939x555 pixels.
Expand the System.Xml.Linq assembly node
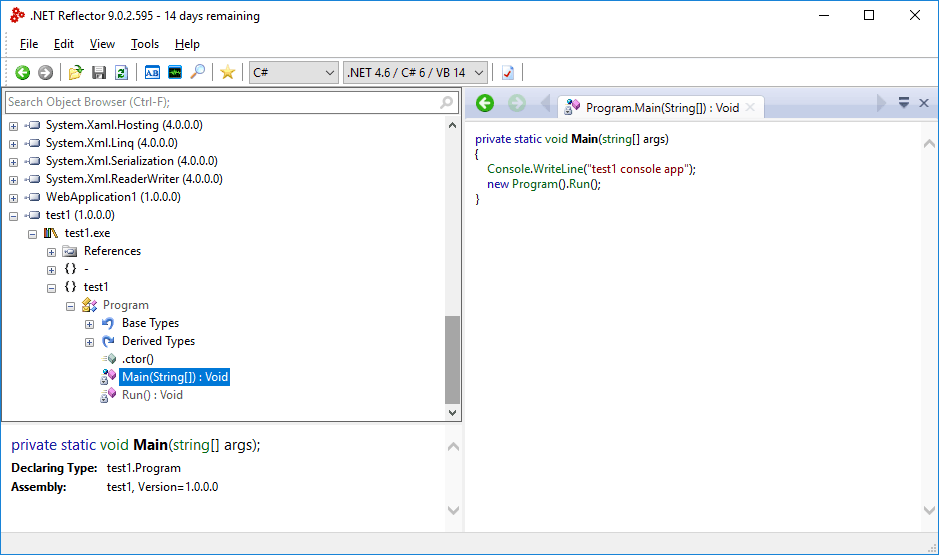13,143
